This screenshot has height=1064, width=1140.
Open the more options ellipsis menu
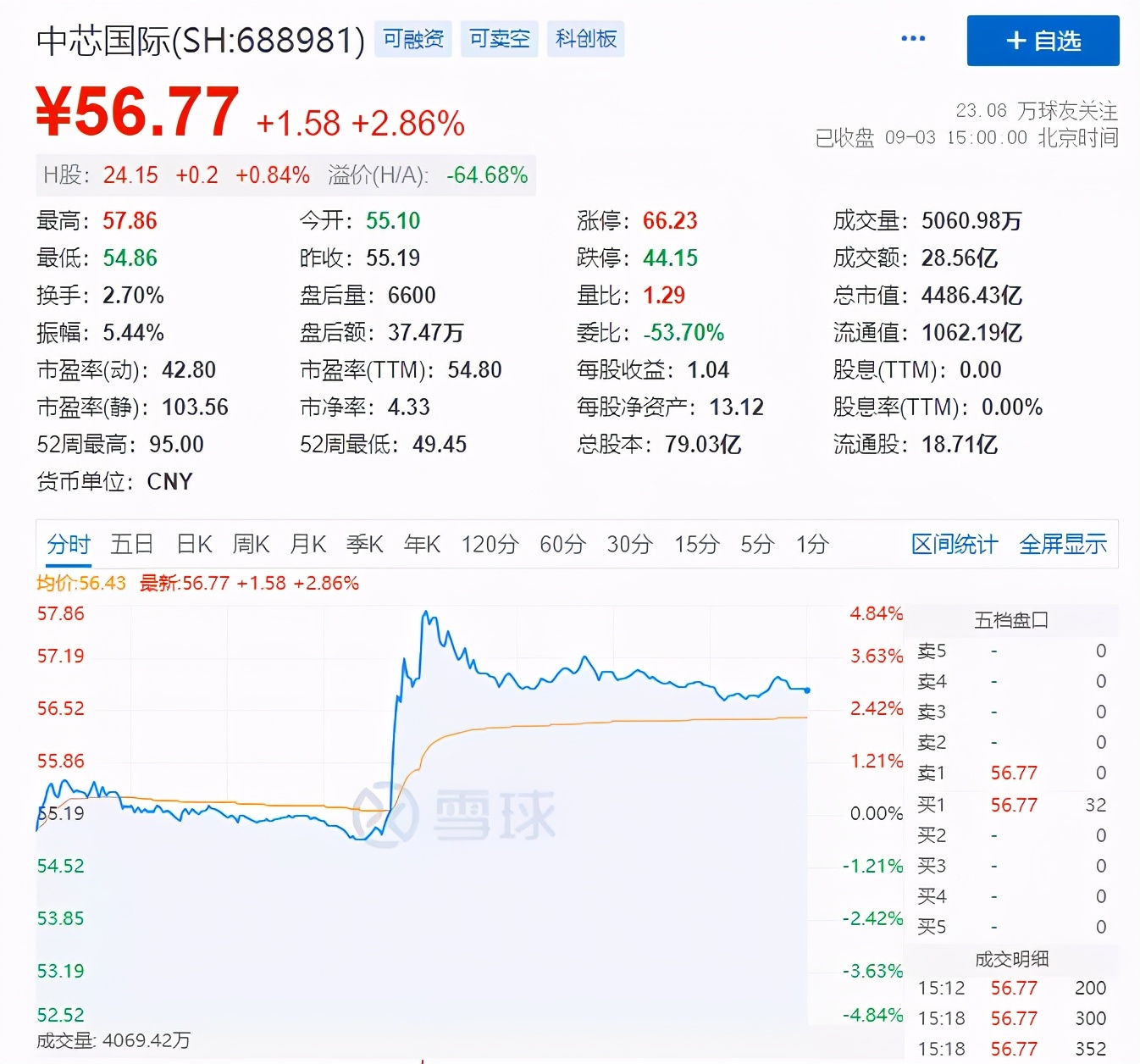(912, 39)
